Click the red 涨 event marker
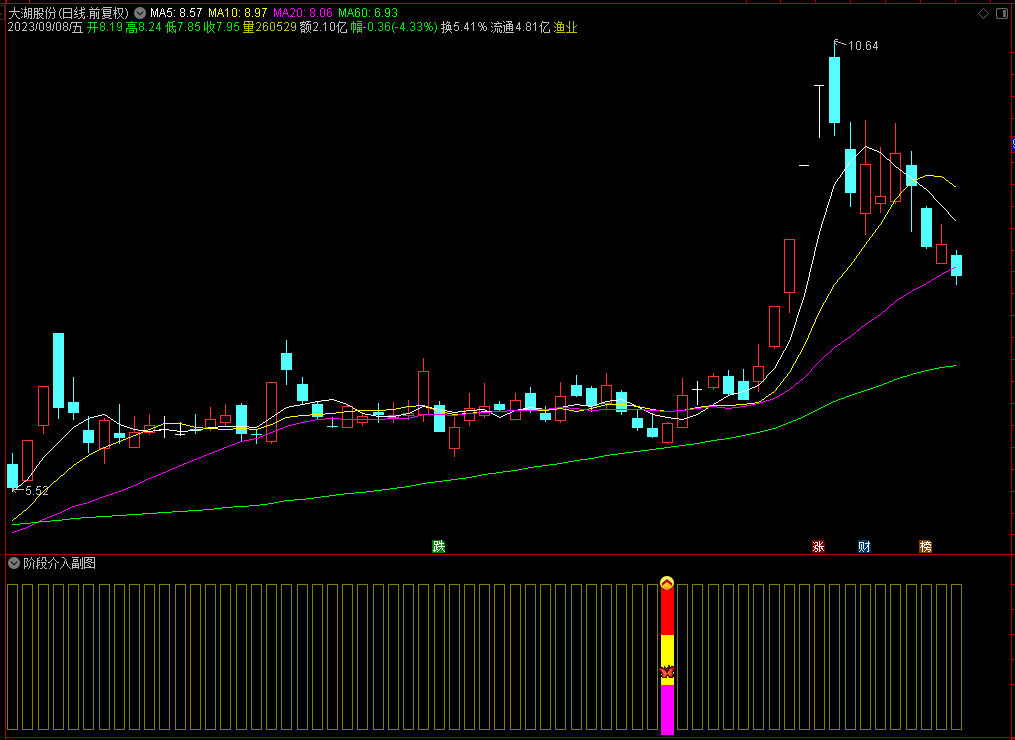 click(x=818, y=546)
